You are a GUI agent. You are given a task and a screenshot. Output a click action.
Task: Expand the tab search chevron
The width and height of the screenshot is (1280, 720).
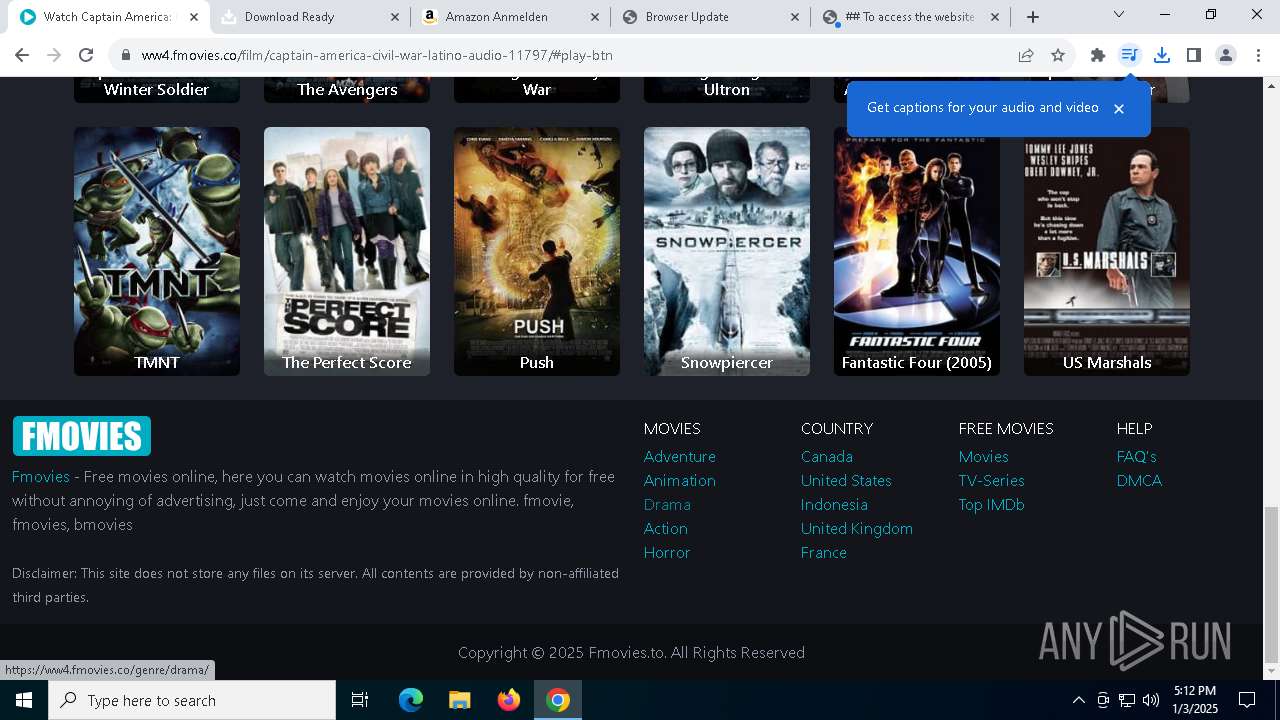coord(1119,14)
